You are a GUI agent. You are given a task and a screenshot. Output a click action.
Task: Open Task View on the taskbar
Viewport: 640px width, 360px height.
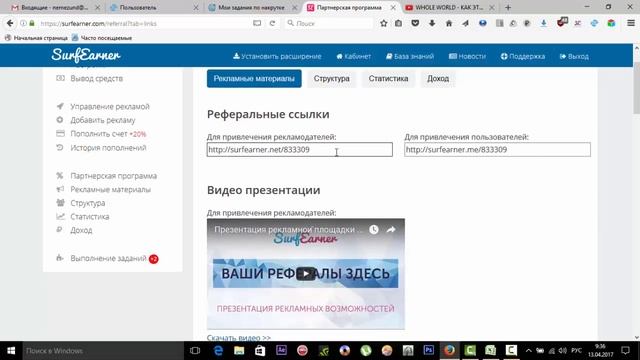(x=195, y=351)
